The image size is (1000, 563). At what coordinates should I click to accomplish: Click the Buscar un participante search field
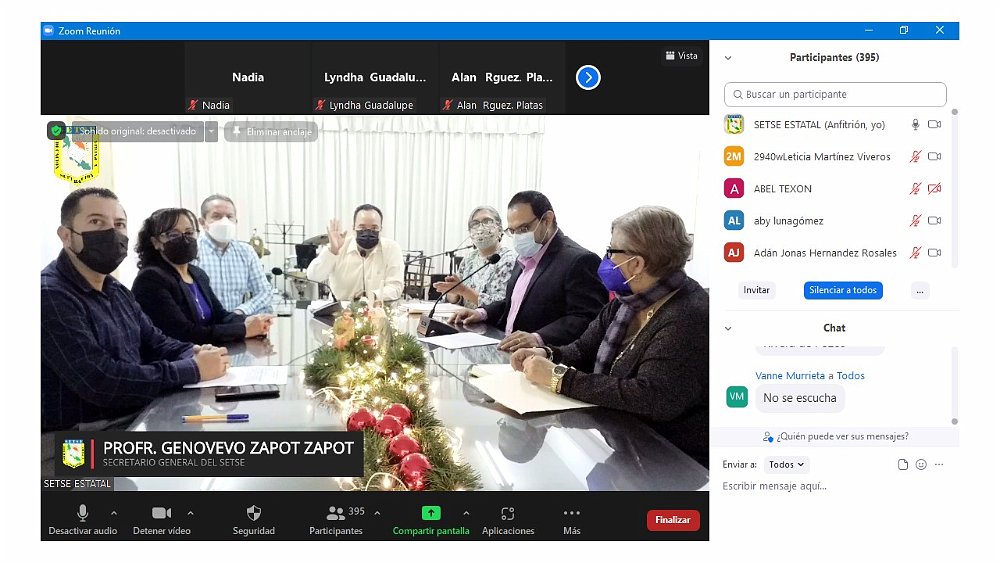click(x=835, y=95)
